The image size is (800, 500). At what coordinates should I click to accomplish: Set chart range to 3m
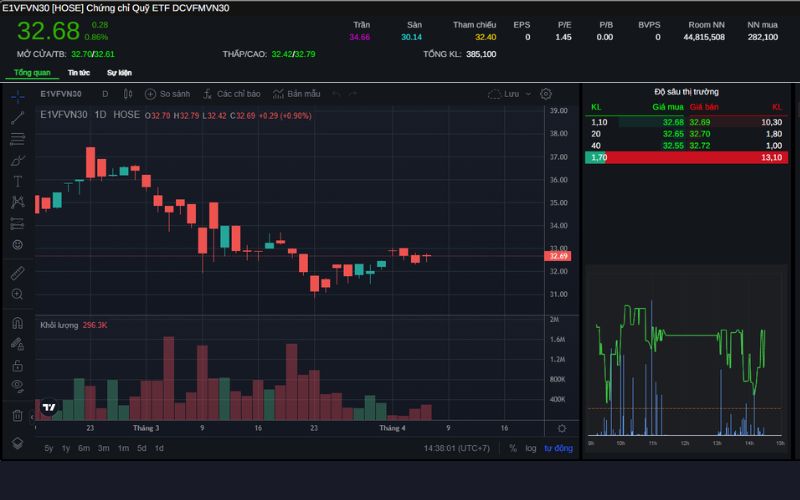(104, 448)
